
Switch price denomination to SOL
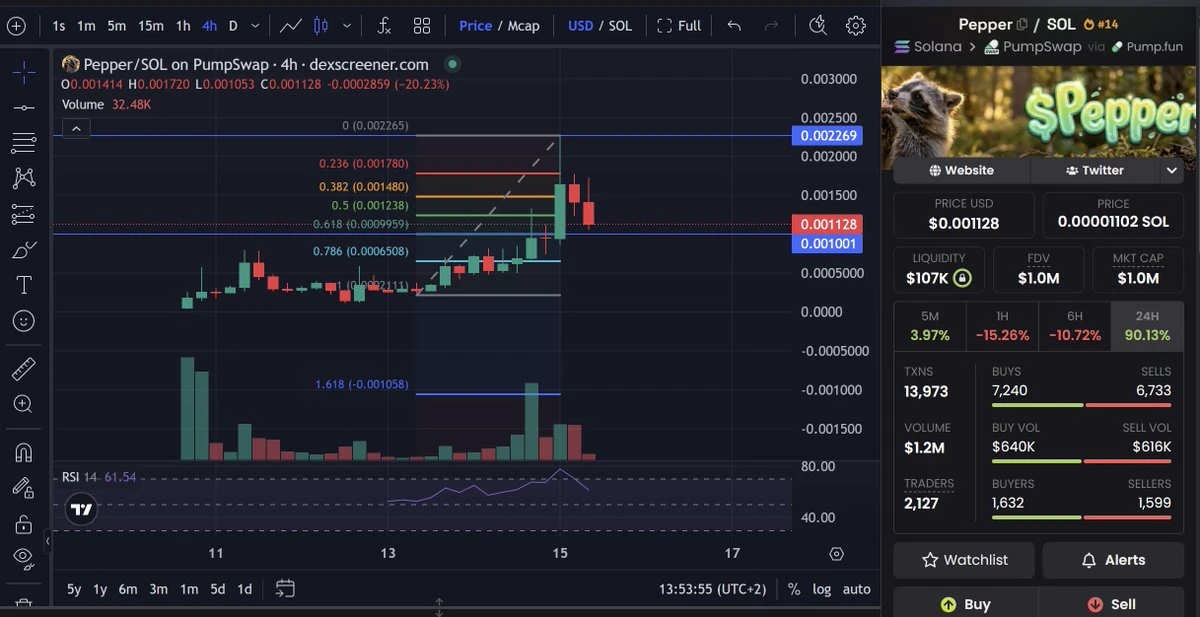(620, 25)
